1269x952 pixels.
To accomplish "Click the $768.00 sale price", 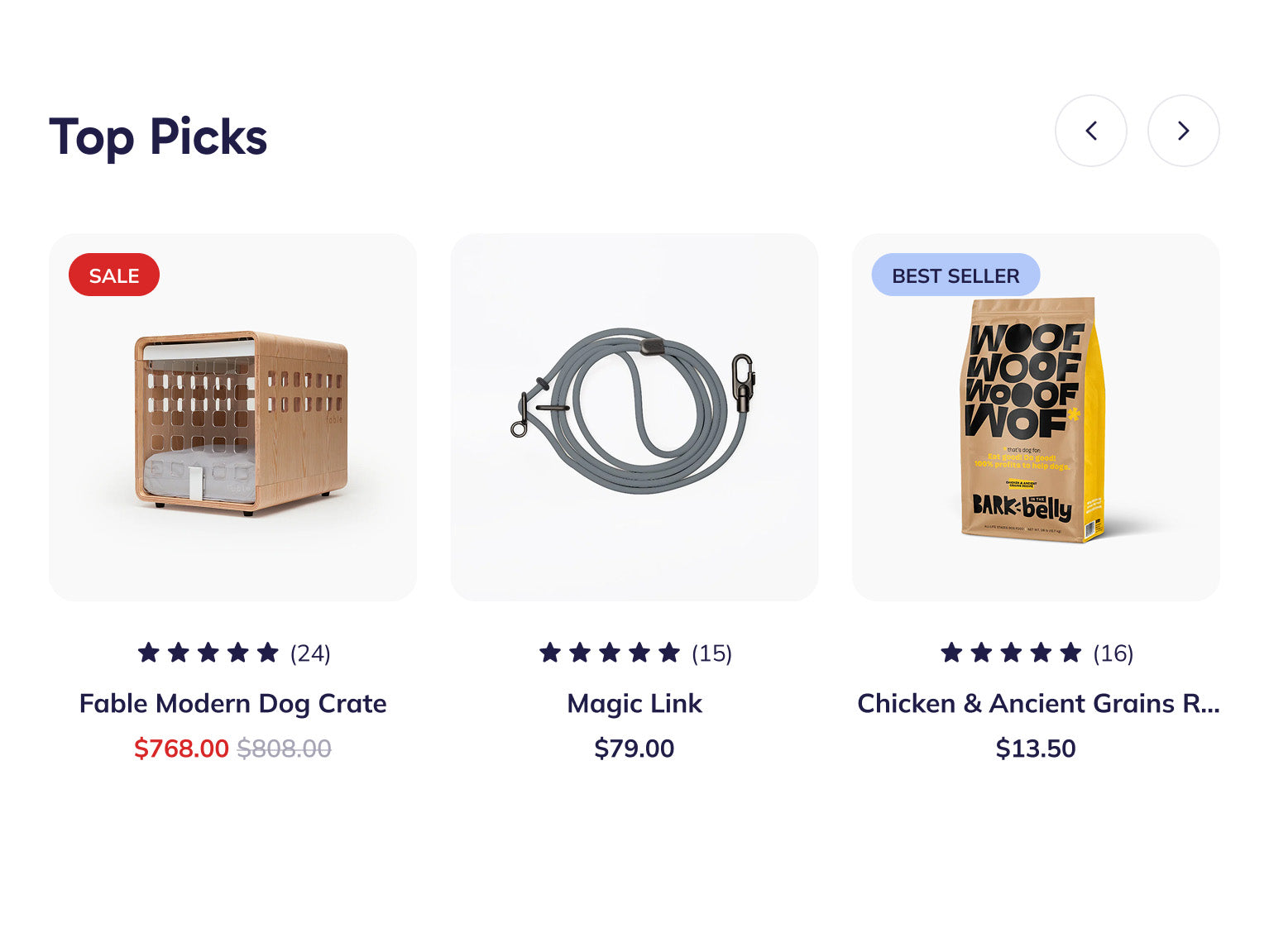I will tap(181, 749).
